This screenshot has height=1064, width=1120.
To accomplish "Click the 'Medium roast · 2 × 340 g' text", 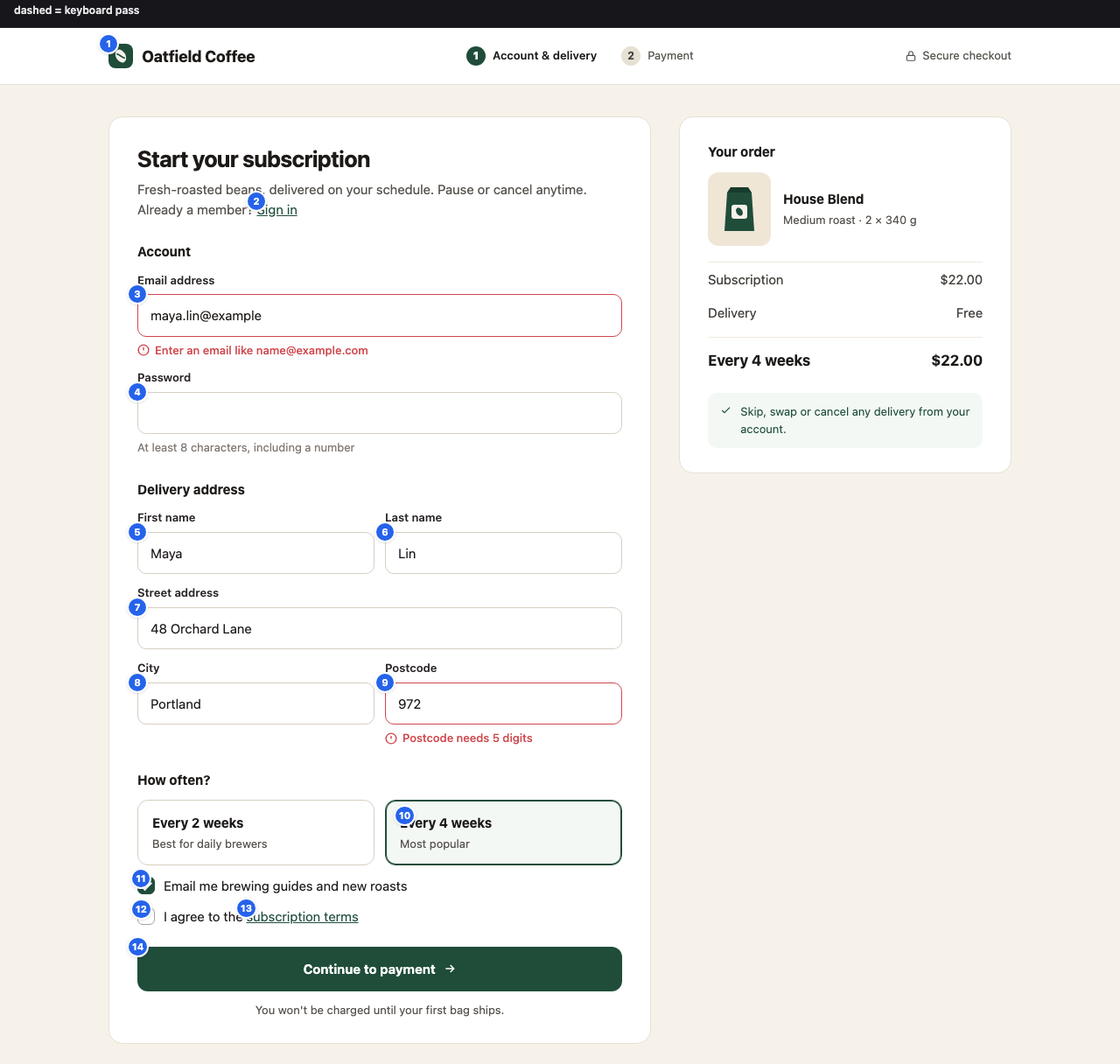I will pos(850,220).
